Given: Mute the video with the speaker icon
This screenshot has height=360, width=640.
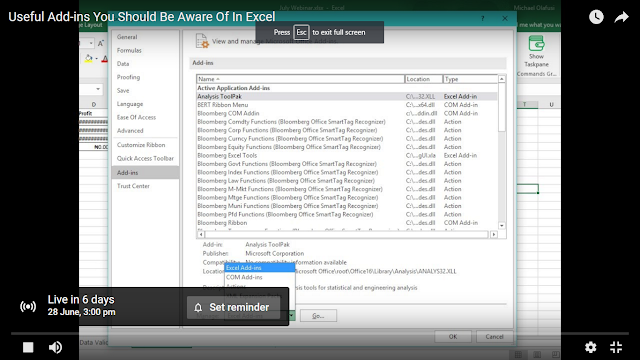Looking at the screenshot, I should [55, 347].
